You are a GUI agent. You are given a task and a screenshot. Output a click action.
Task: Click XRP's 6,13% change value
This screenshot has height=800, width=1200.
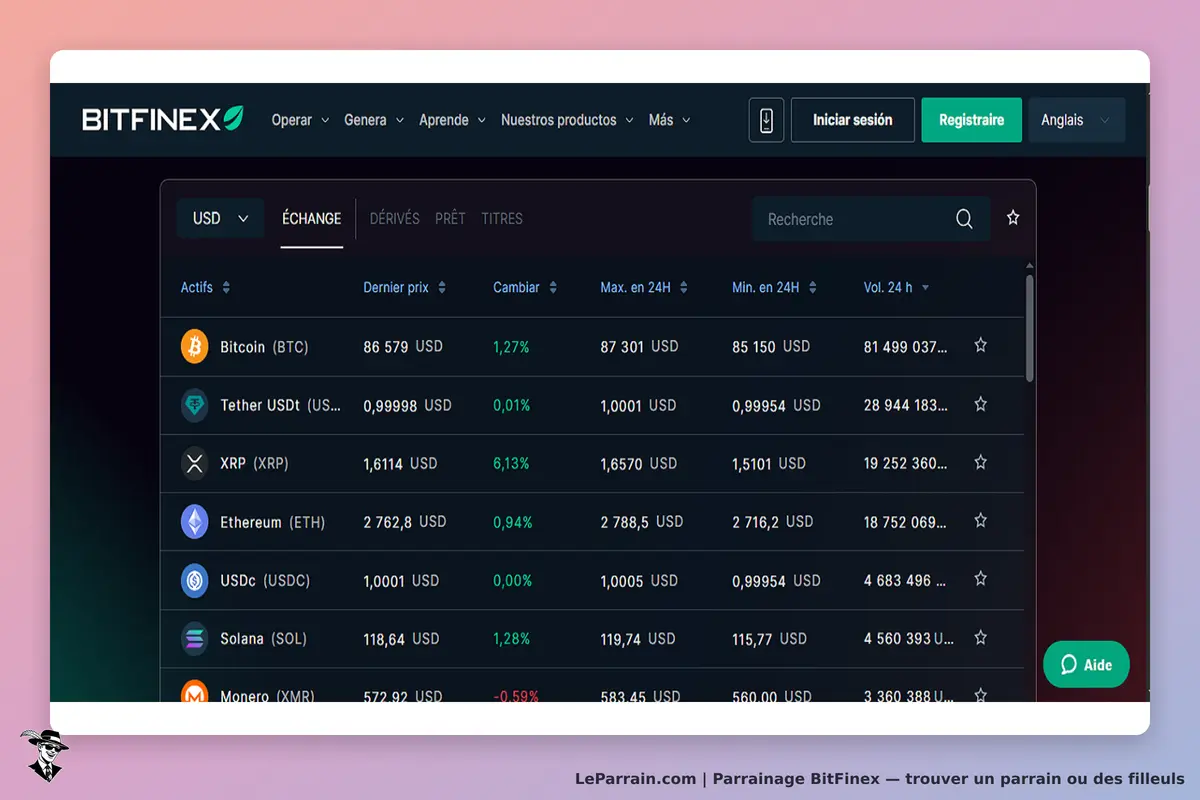pyautogui.click(x=511, y=464)
